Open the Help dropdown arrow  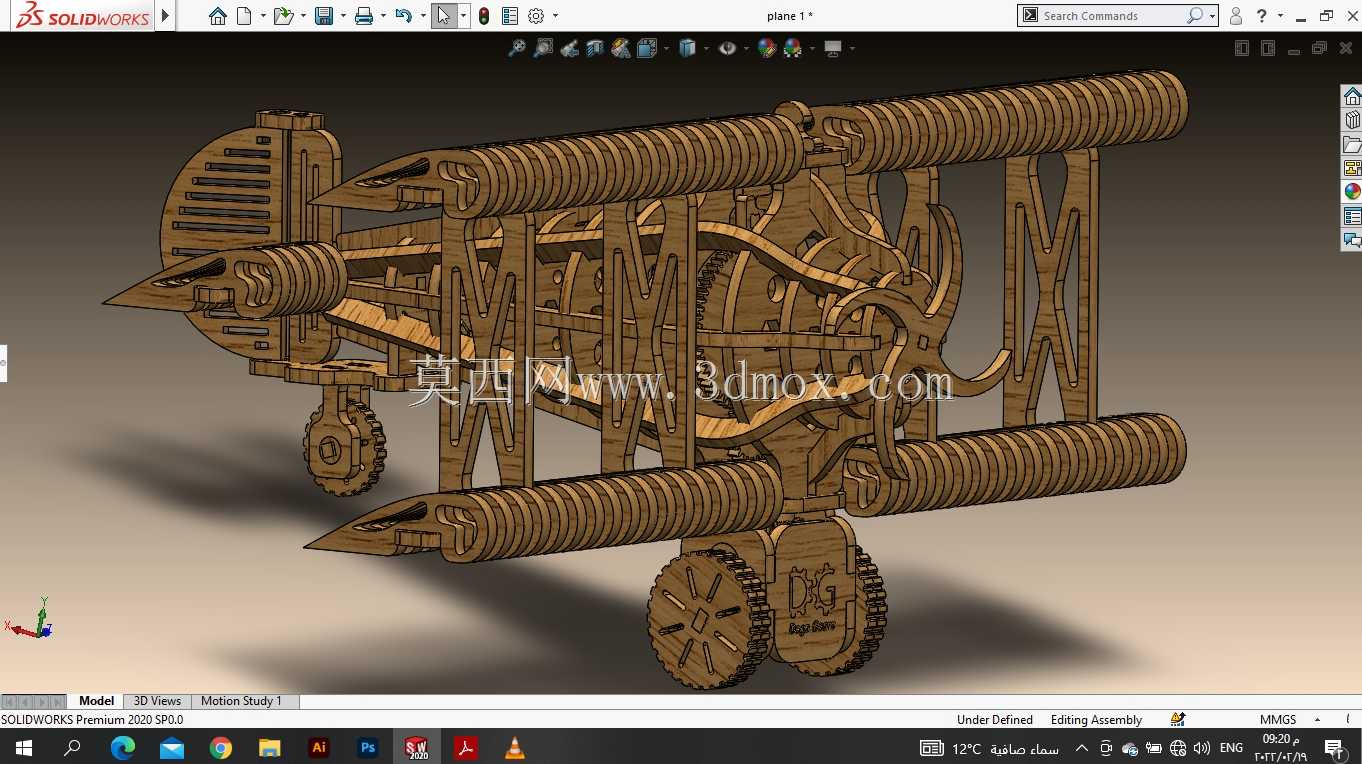coord(1280,16)
